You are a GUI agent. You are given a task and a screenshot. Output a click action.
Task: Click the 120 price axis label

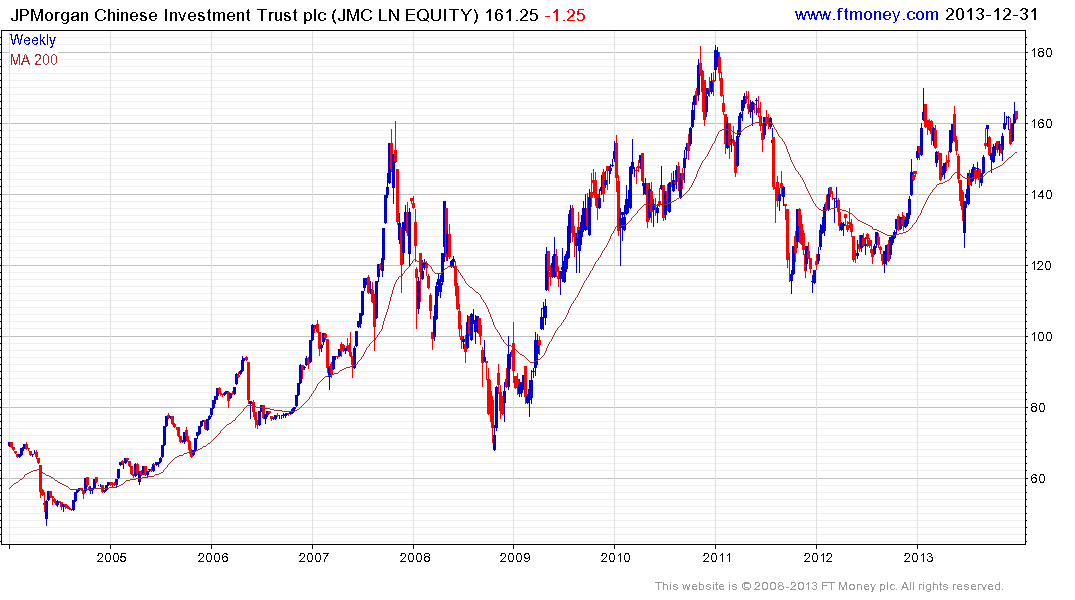(1041, 266)
